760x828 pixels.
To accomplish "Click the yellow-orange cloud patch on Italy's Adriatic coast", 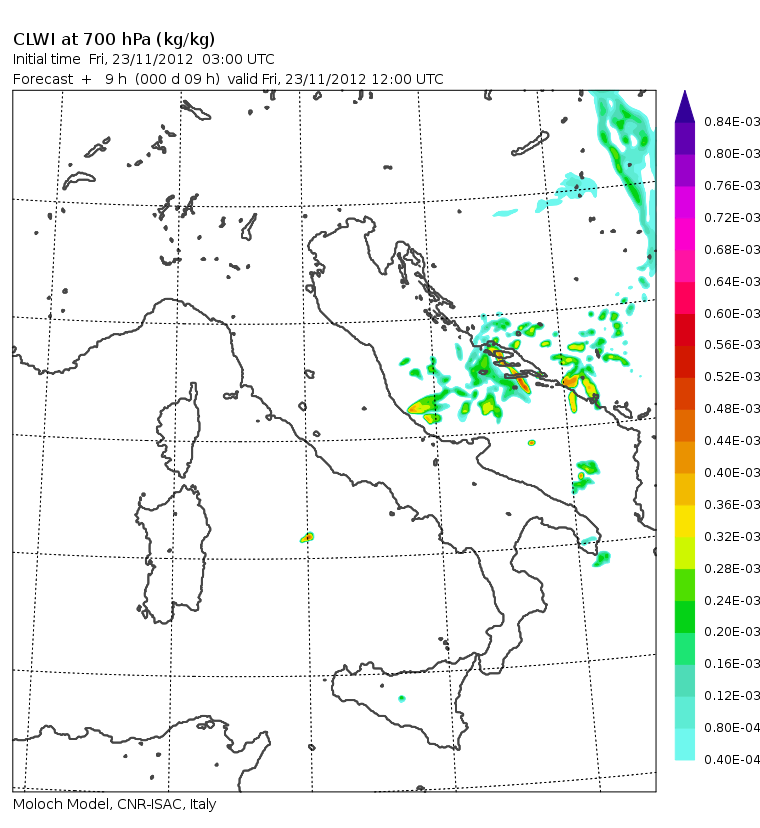I will click(x=423, y=406).
